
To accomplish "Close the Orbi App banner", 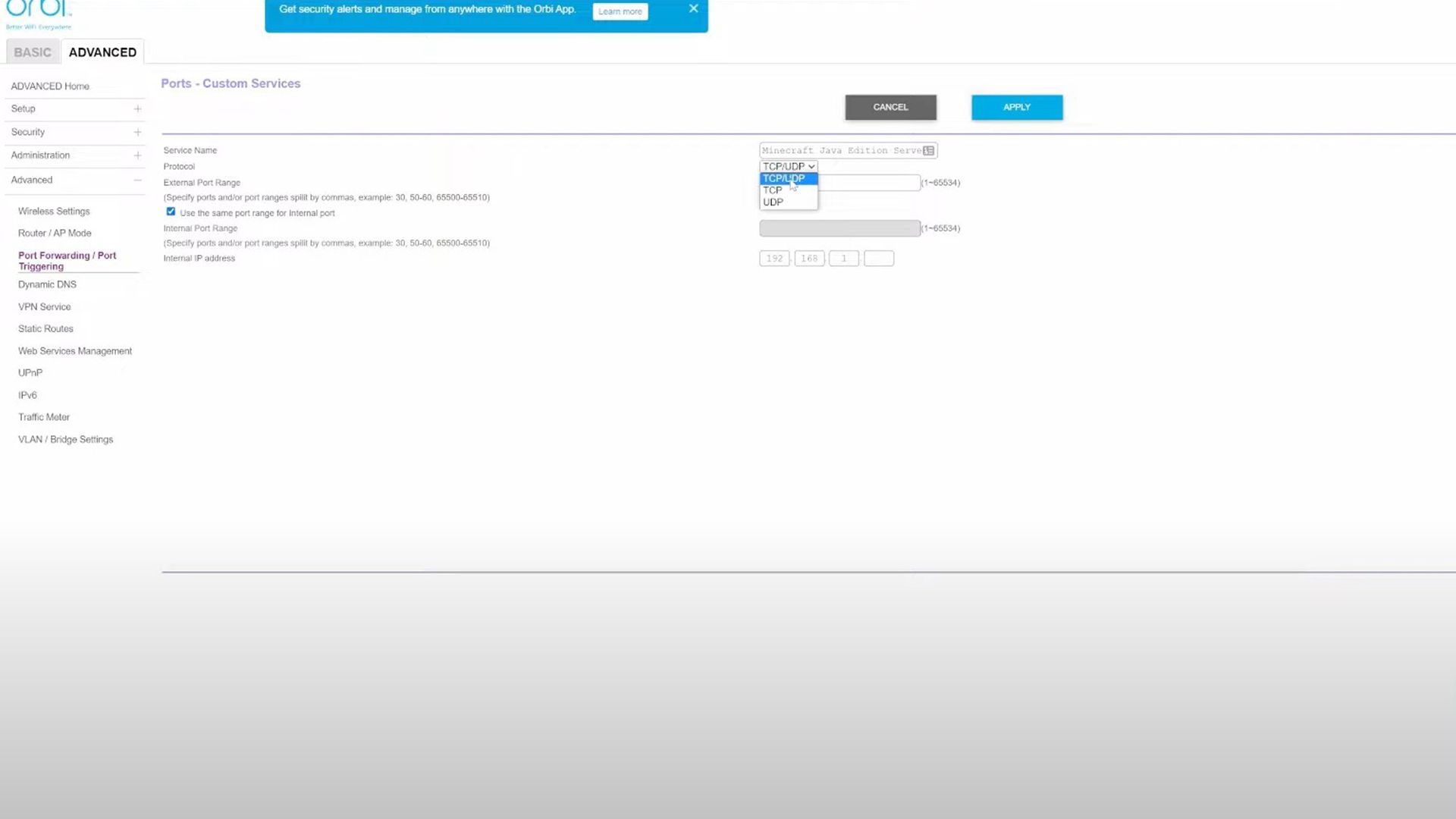I will [693, 9].
